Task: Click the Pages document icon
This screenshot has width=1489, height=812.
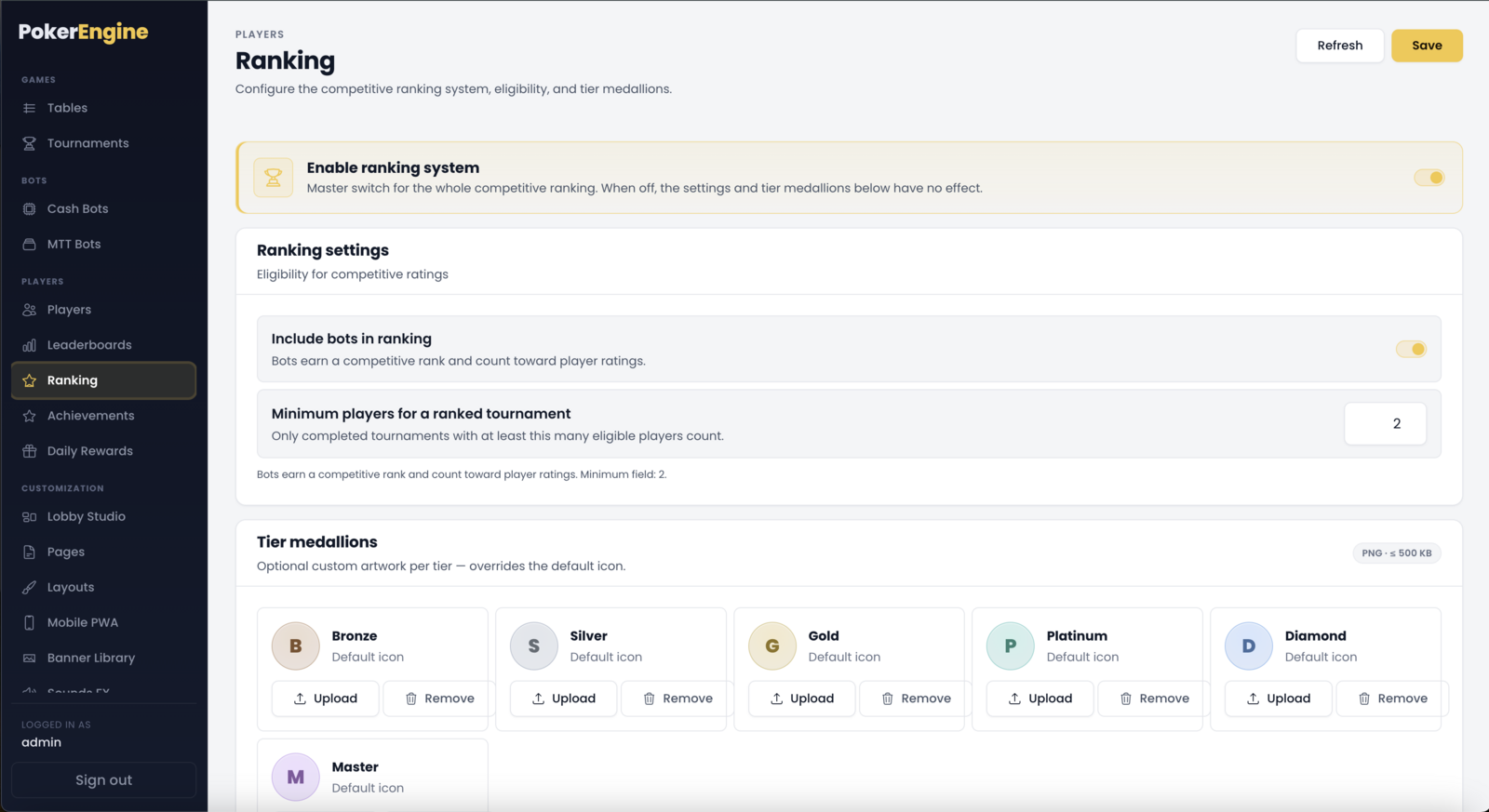Action: pyautogui.click(x=29, y=552)
